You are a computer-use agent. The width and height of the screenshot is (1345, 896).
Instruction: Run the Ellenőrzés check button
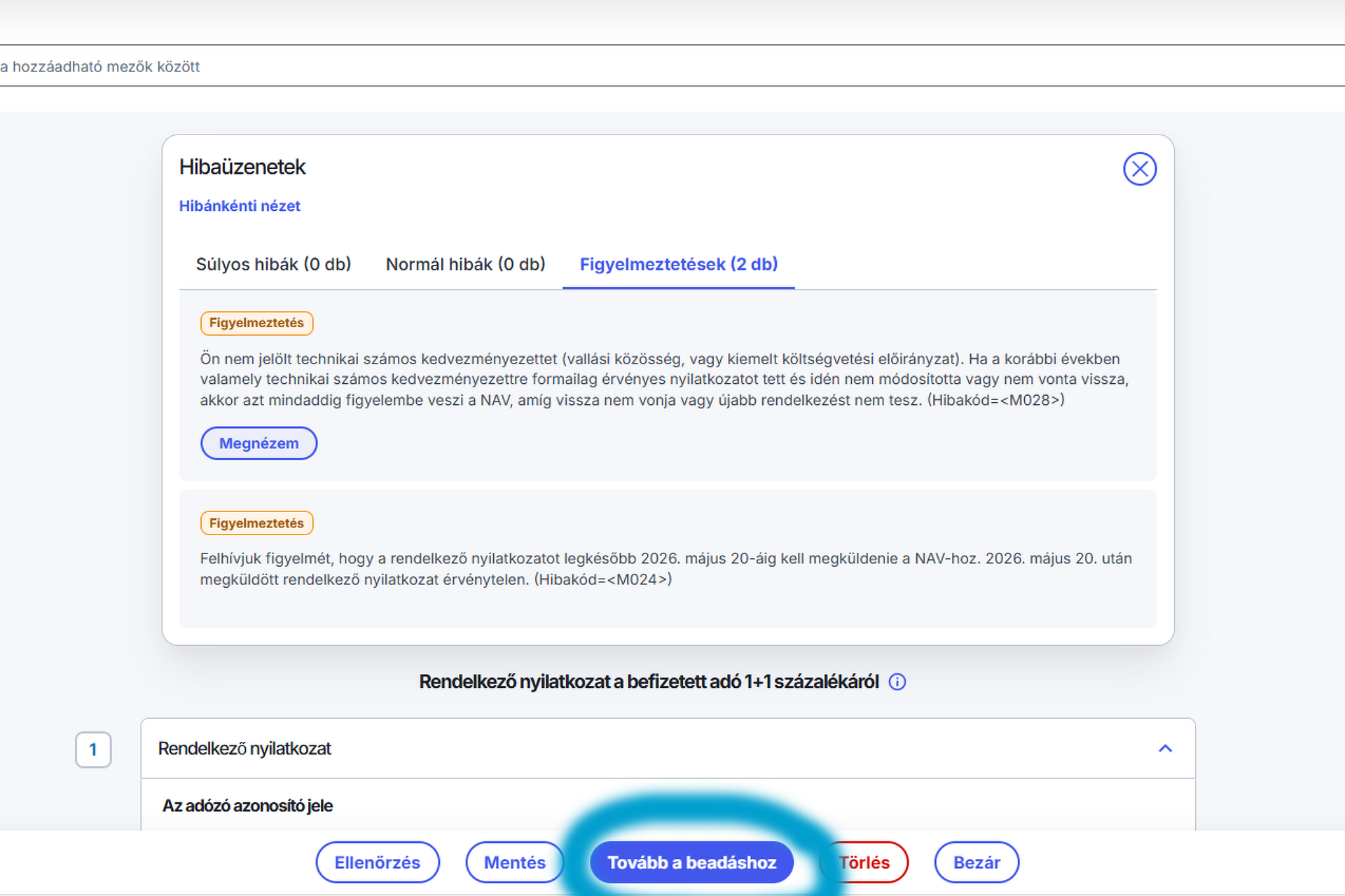point(378,862)
